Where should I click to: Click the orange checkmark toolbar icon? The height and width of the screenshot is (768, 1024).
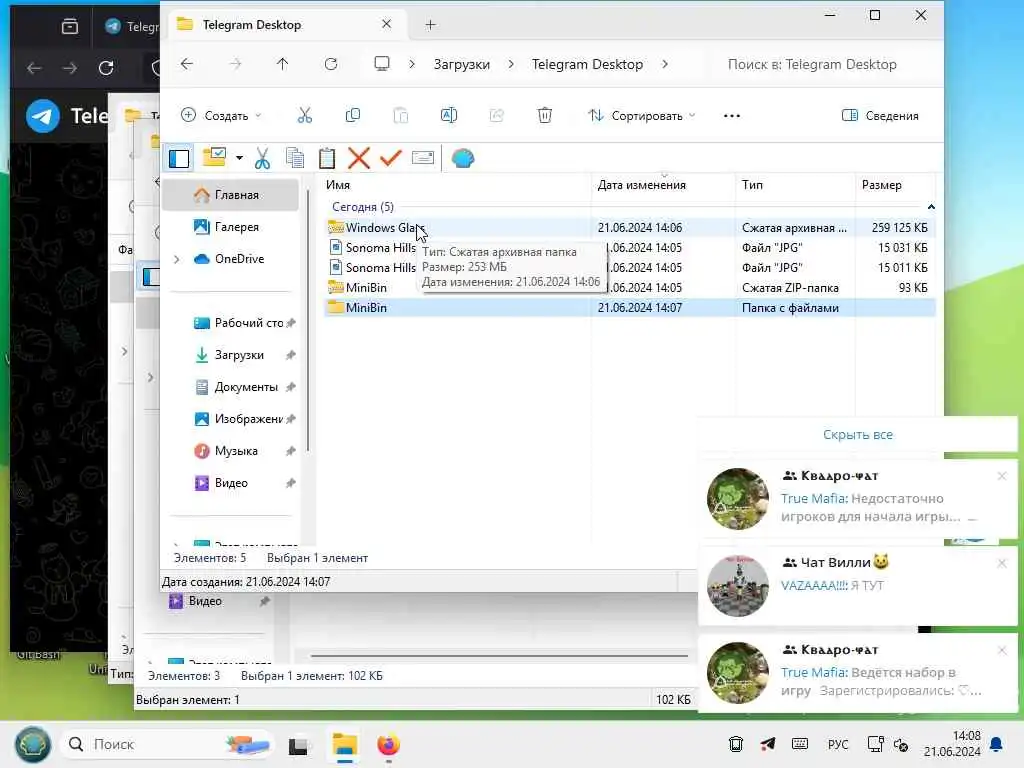(x=391, y=158)
